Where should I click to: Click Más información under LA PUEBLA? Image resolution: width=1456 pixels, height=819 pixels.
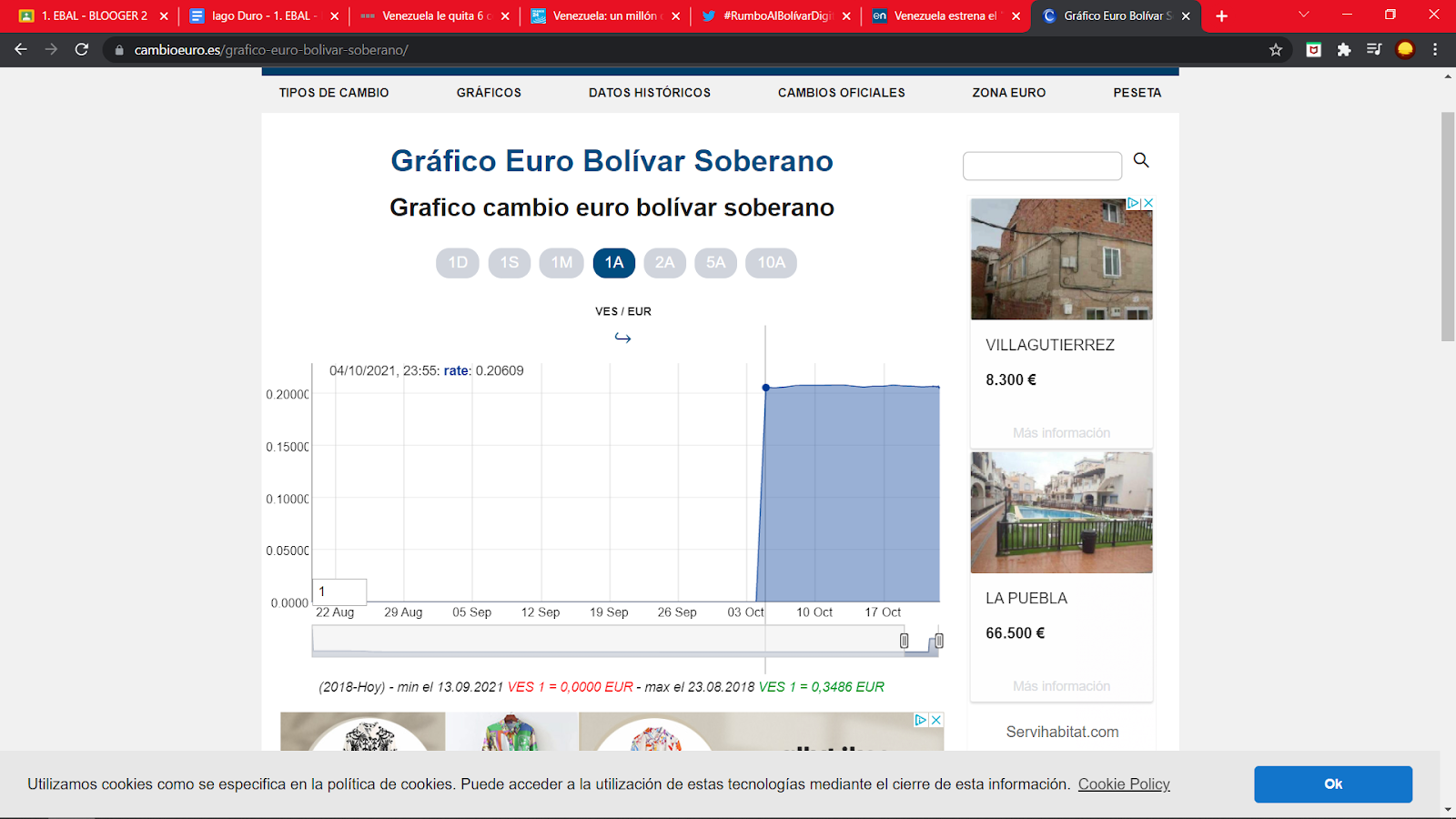[1062, 686]
